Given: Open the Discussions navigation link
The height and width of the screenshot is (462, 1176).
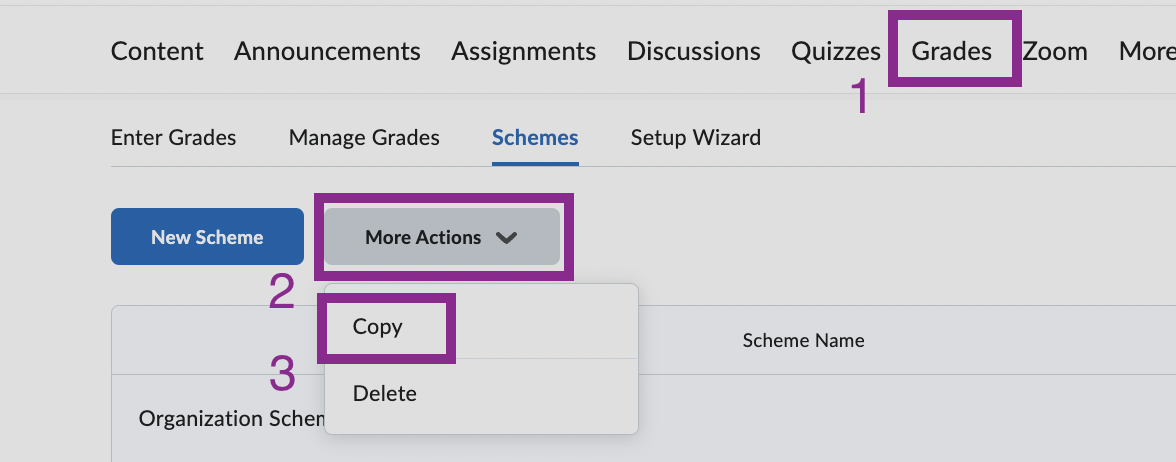Looking at the screenshot, I should 694,51.
